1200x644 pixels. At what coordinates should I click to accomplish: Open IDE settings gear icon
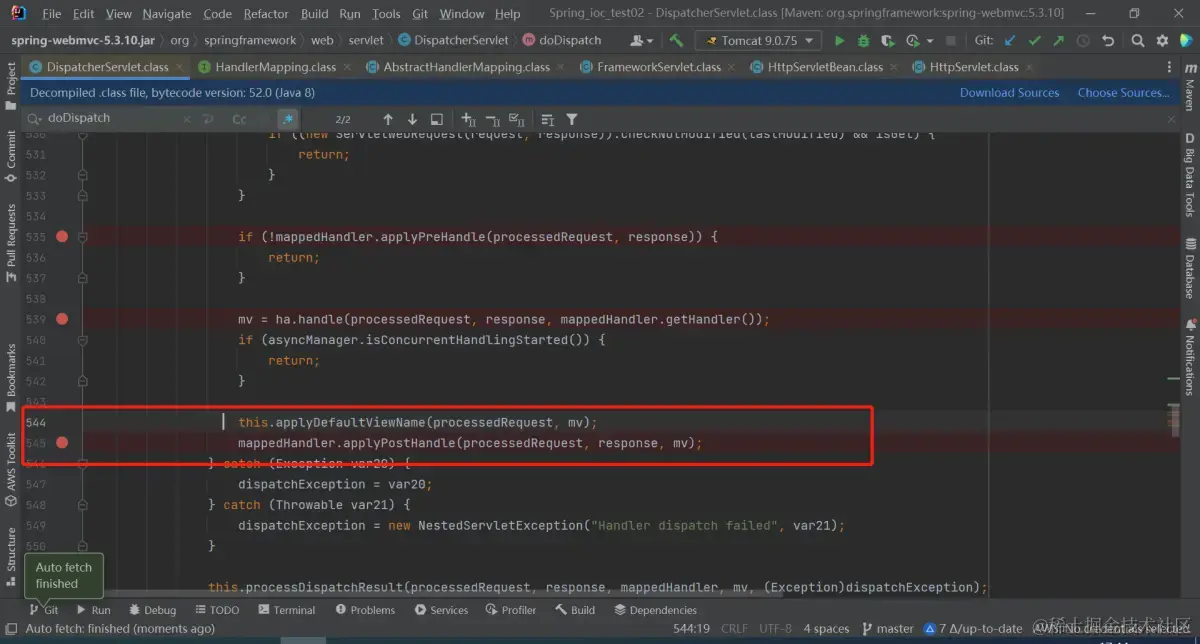pos(1163,41)
